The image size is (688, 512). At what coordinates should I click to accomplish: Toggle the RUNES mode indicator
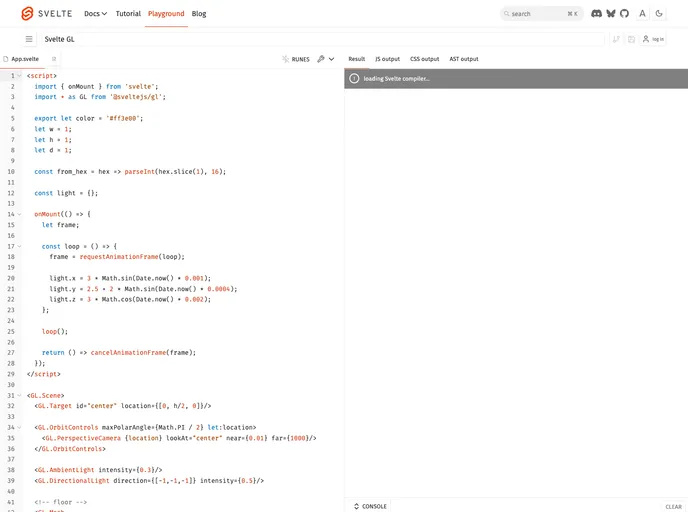pyautogui.click(x=296, y=59)
